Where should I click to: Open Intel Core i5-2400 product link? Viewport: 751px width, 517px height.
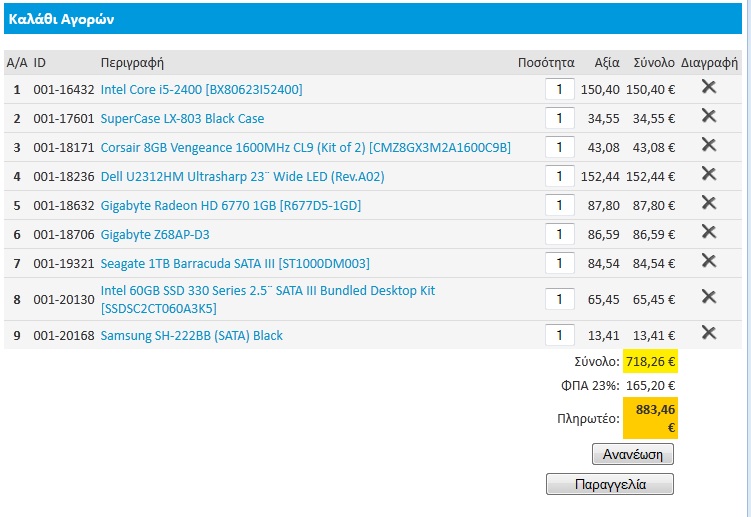[x=201, y=90]
